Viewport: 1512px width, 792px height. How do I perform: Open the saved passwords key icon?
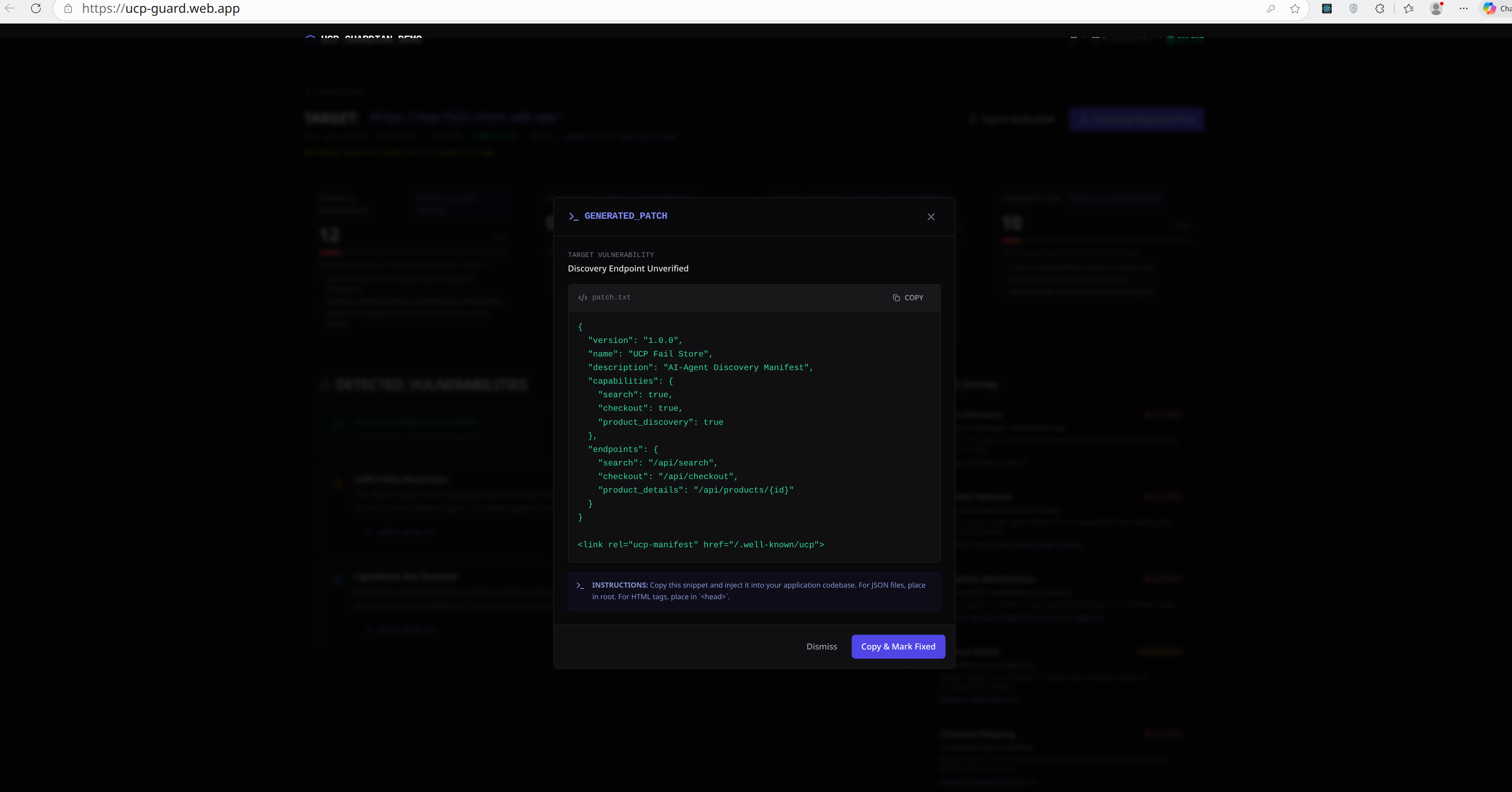point(1271,9)
